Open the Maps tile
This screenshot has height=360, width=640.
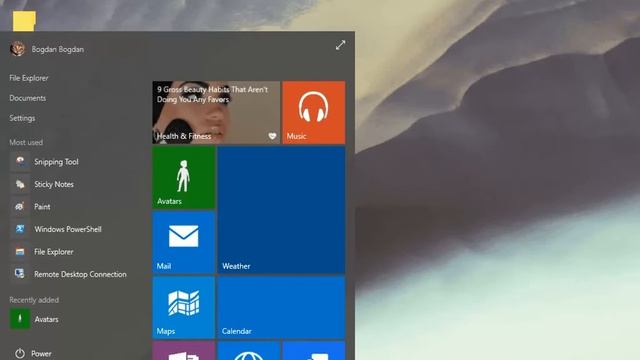coord(184,307)
